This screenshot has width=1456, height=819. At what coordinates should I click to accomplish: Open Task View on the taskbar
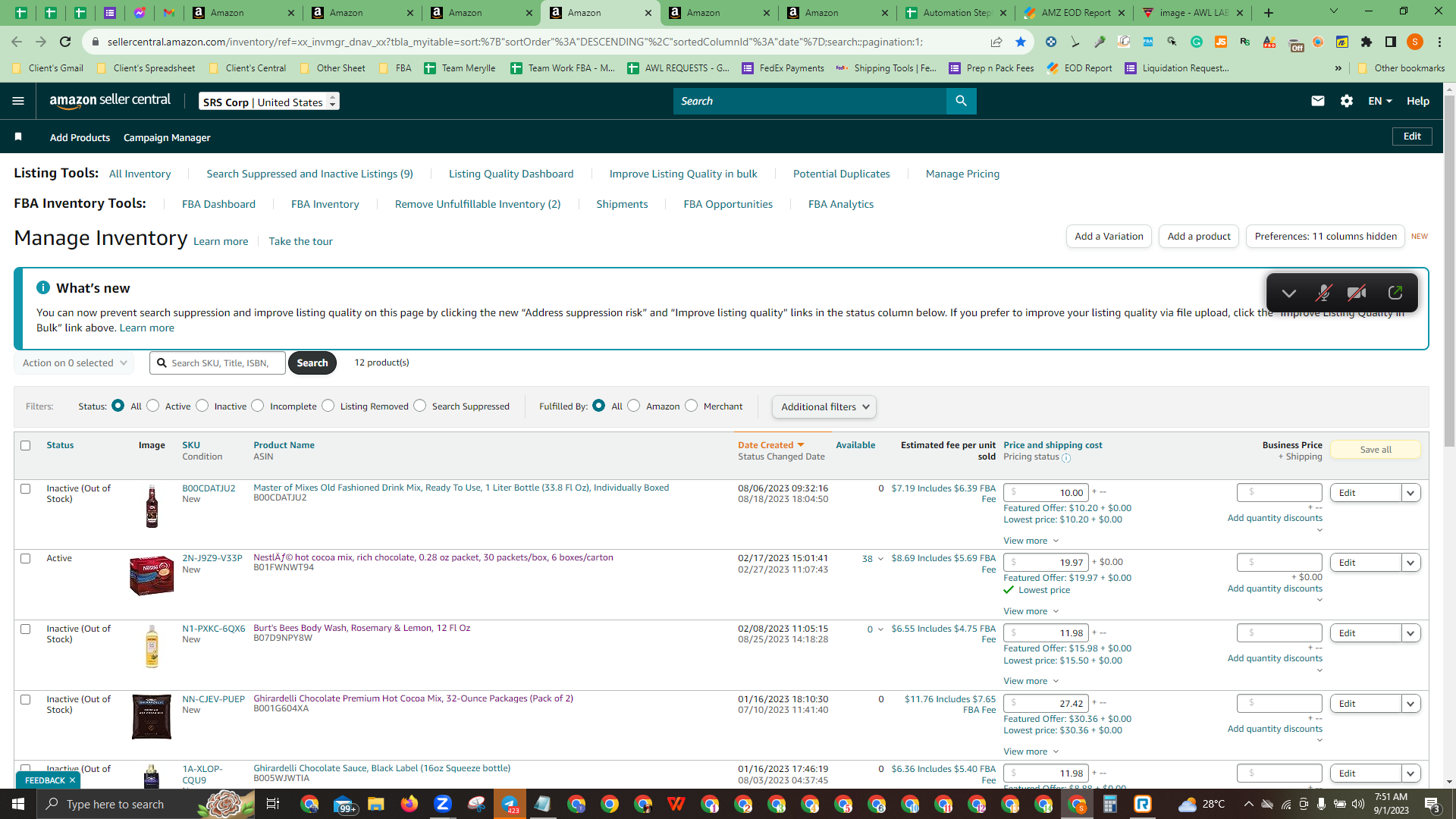pyautogui.click(x=273, y=804)
